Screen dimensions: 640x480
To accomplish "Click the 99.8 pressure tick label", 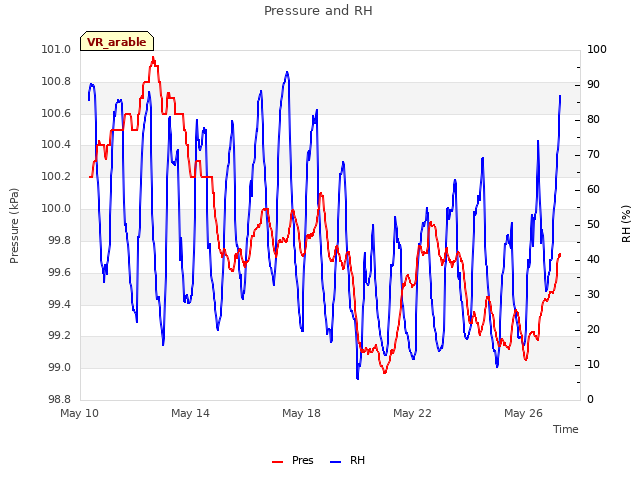I will (60, 240).
